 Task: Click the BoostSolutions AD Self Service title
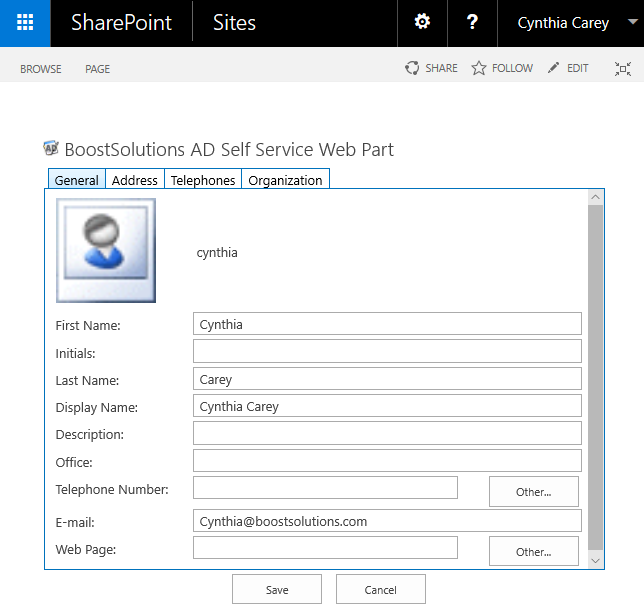click(229, 150)
